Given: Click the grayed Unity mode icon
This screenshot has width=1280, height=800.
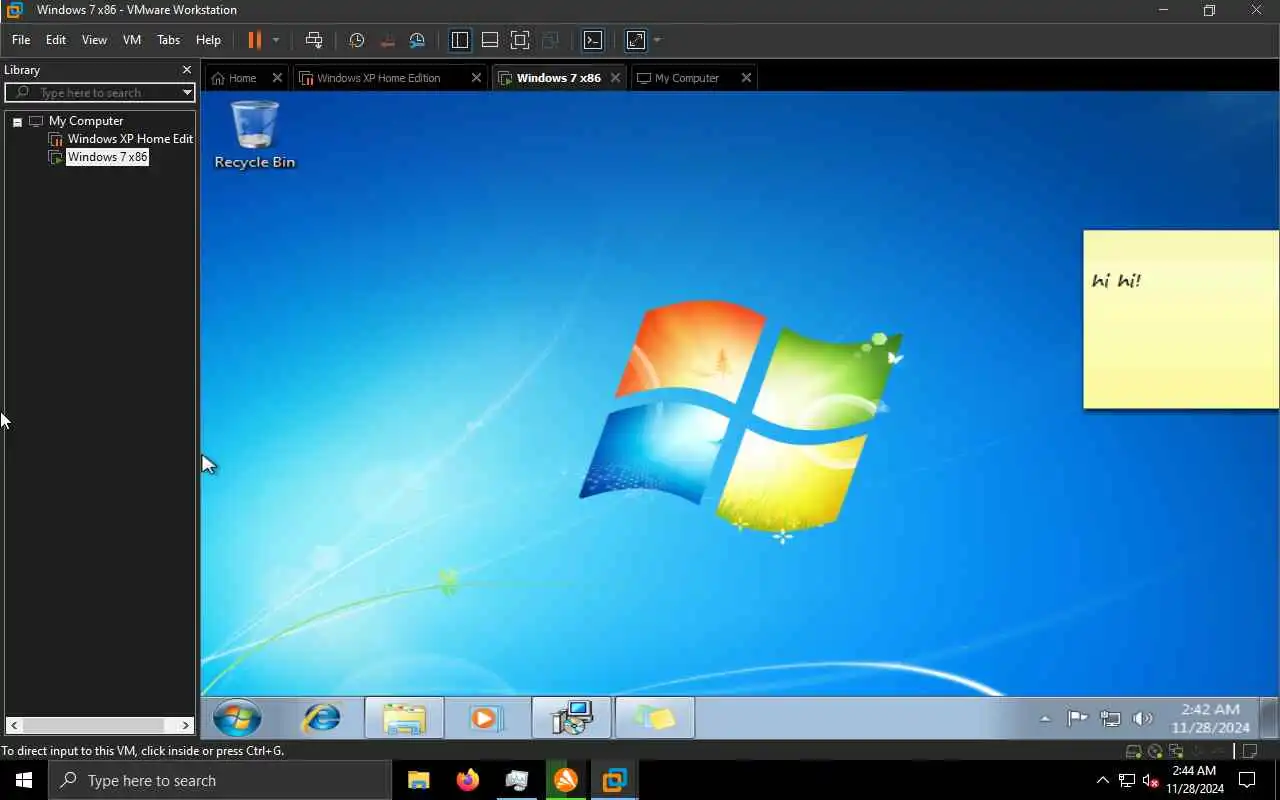Looking at the screenshot, I should tap(550, 40).
